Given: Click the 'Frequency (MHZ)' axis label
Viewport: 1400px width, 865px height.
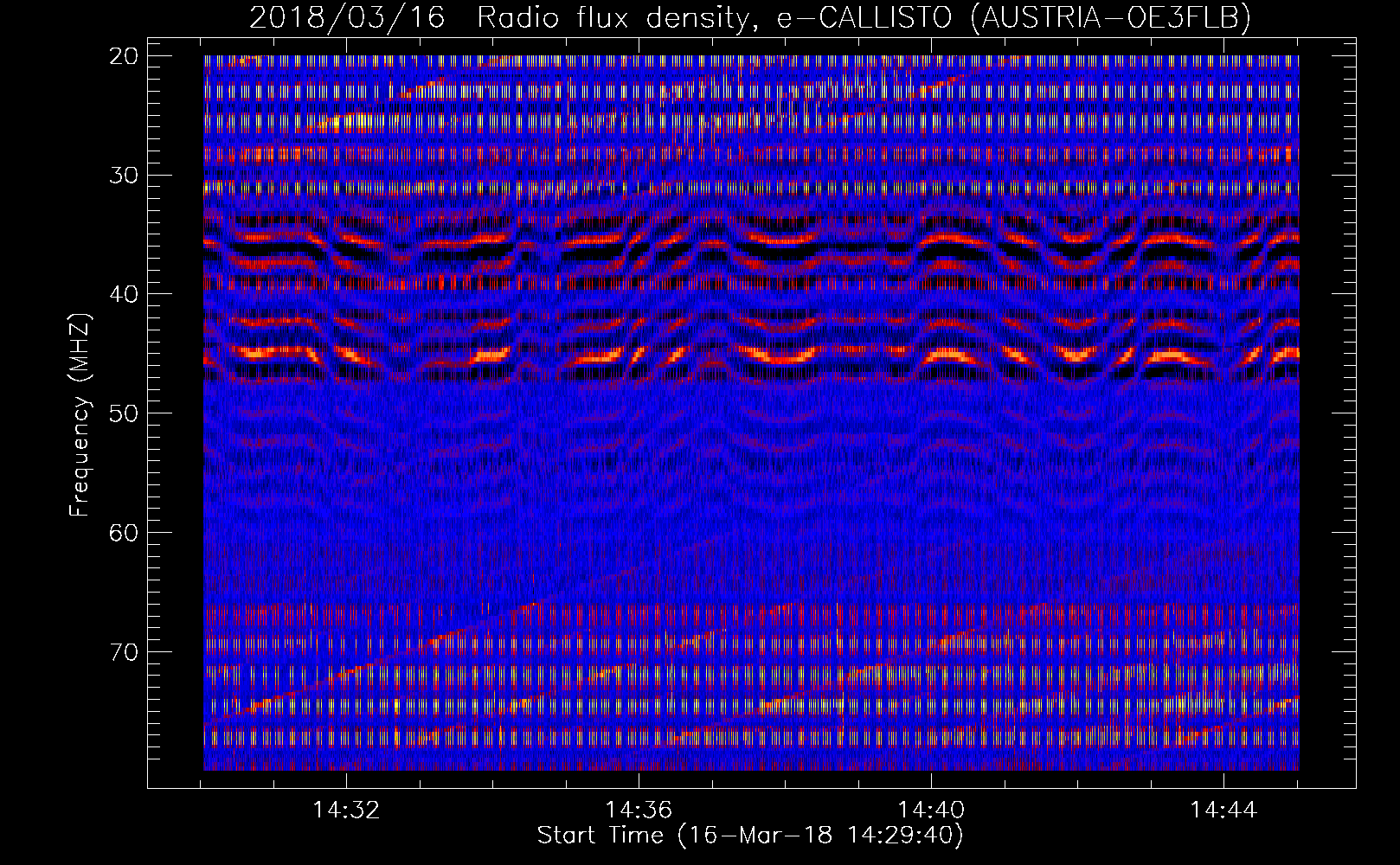Looking at the screenshot, I should [x=80, y=415].
